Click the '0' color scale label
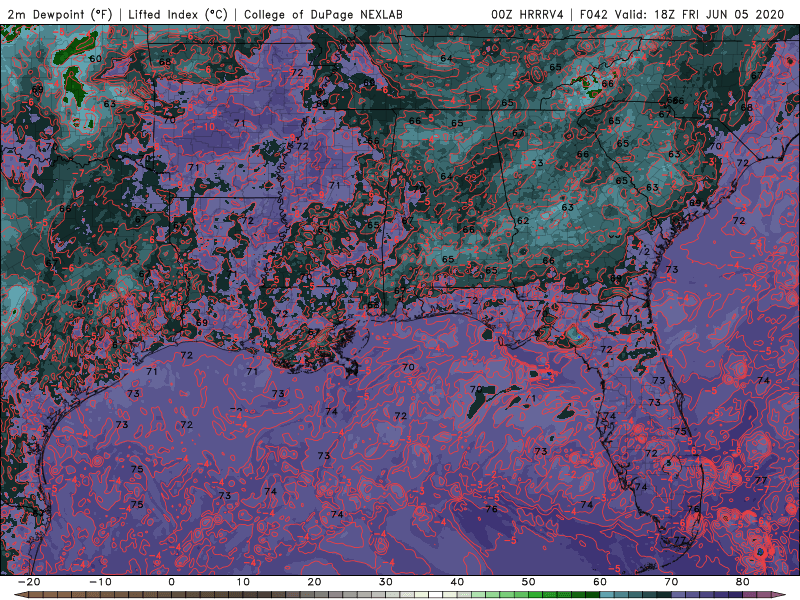The image size is (800, 600). click(x=171, y=582)
